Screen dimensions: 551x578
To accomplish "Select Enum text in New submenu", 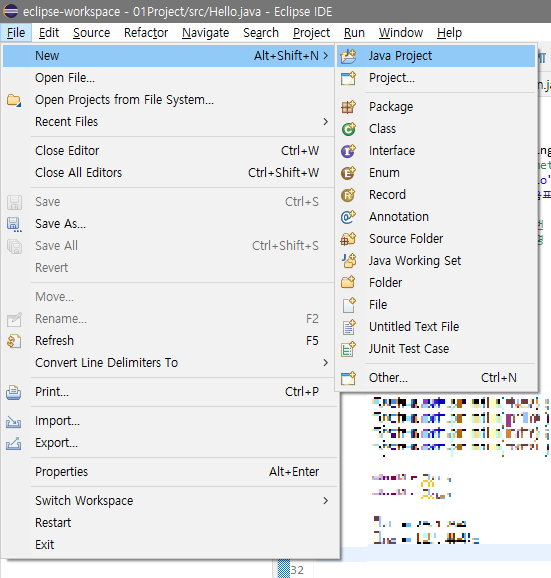I will (384, 173).
